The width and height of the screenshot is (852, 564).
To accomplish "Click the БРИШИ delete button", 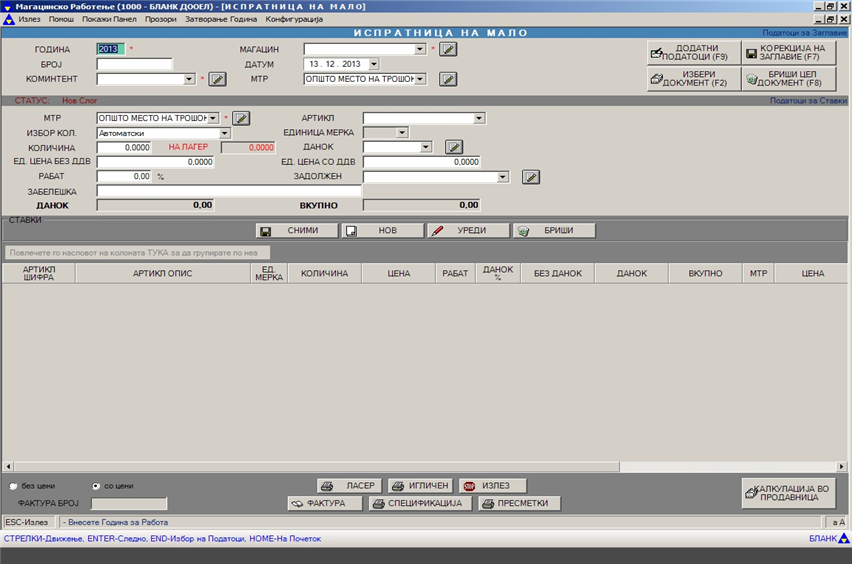I will (555, 230).
